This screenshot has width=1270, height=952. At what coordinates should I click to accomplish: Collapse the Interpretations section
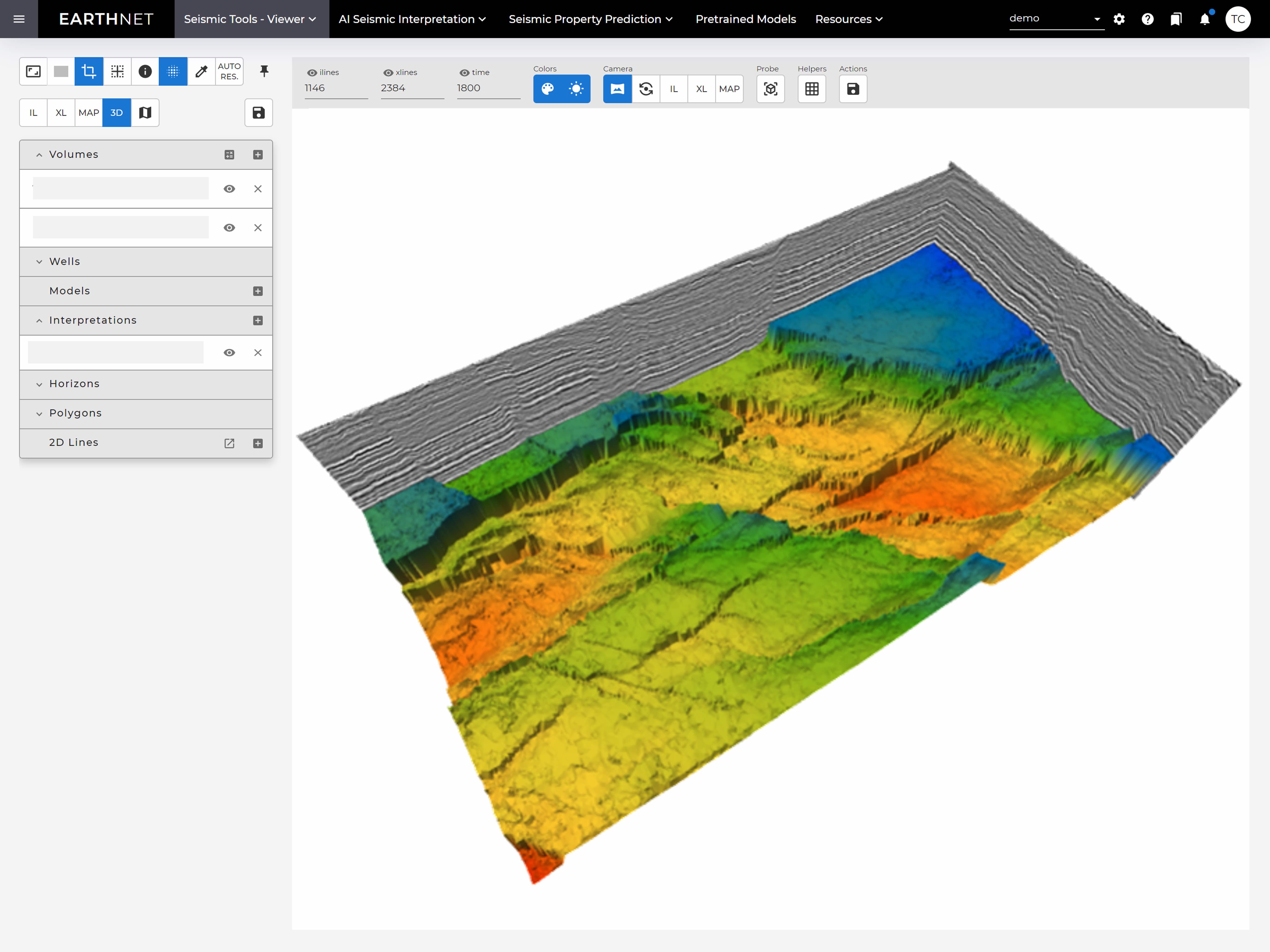[39, 321]
